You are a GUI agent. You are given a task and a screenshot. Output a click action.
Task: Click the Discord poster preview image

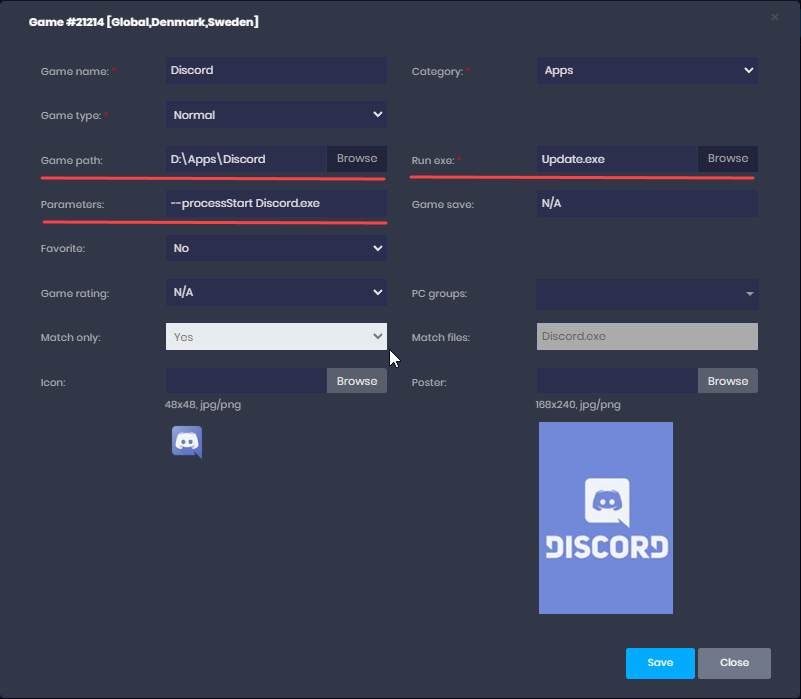point(605,517)
